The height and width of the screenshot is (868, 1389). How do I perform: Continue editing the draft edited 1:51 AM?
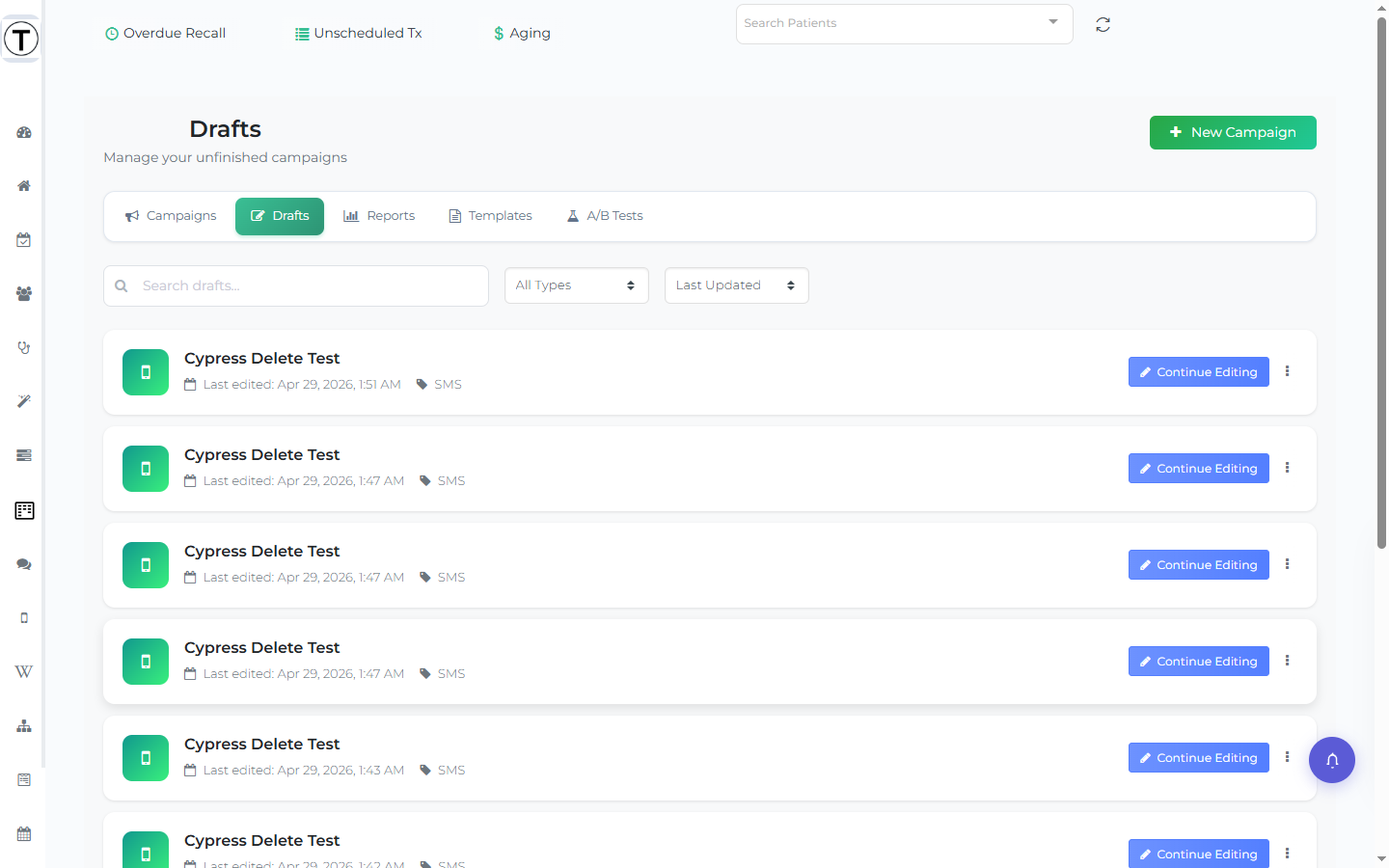click(1199, 372)
